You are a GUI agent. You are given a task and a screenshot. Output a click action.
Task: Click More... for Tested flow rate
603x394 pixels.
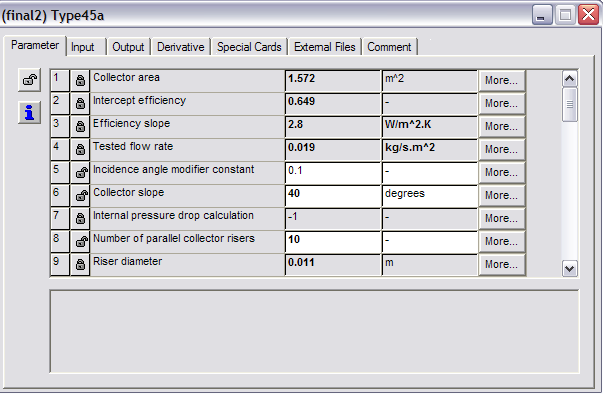[x=501, y=150]
